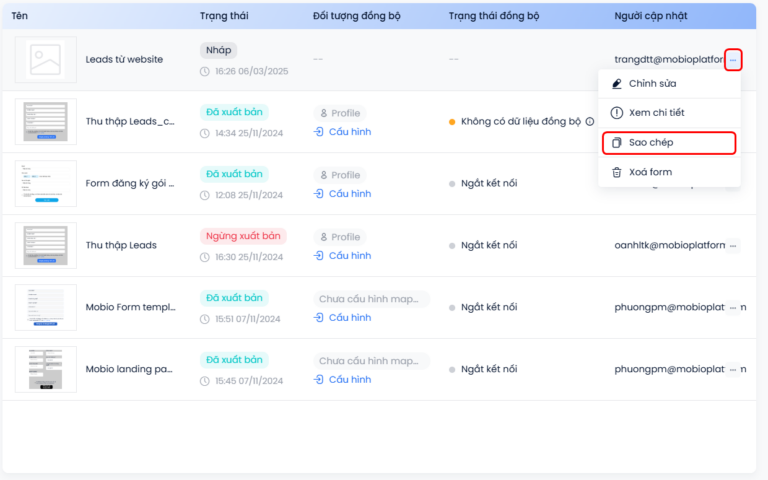Viewport: 768px width, 480px height.
Task: Click the Profile badge in Thu thập Leads_c row
Action: pyautogui.click(x=339, y=113)
